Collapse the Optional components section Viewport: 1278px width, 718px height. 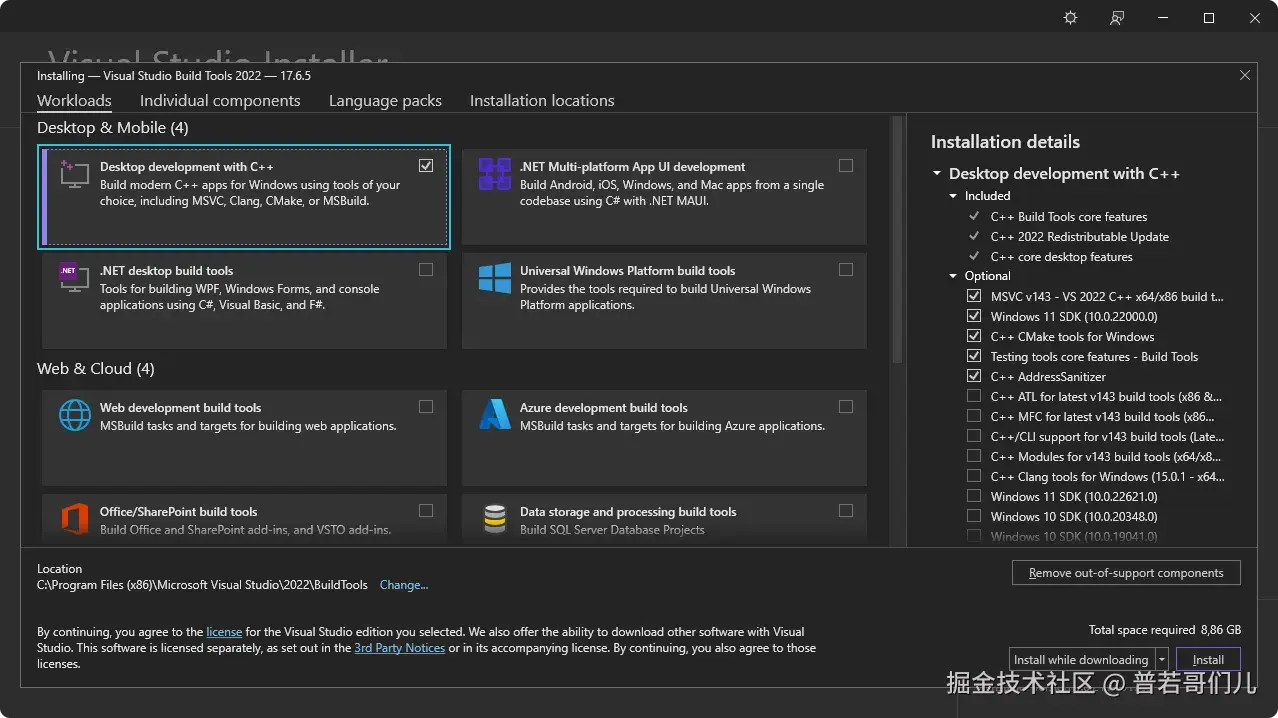pos(954,276)
